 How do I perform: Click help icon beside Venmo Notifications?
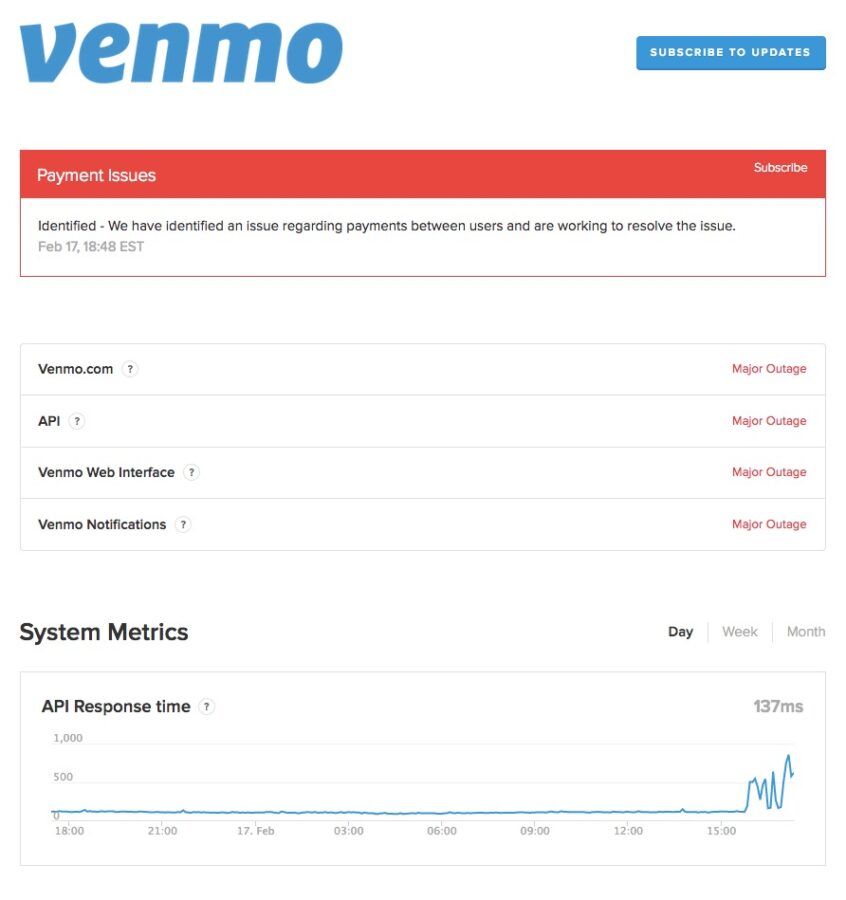183,525
